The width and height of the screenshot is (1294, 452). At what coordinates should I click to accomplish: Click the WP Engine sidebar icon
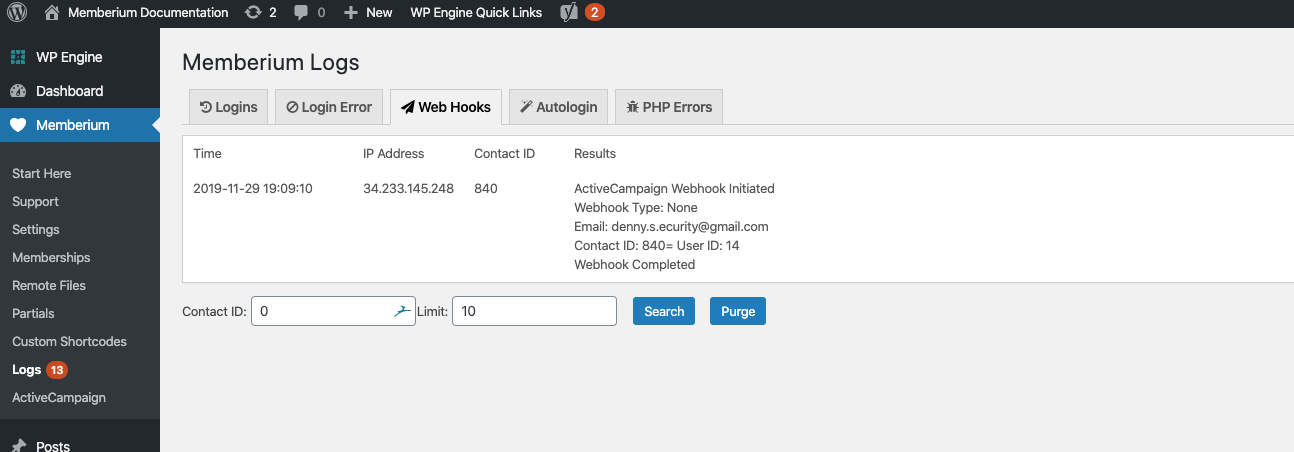18,57
